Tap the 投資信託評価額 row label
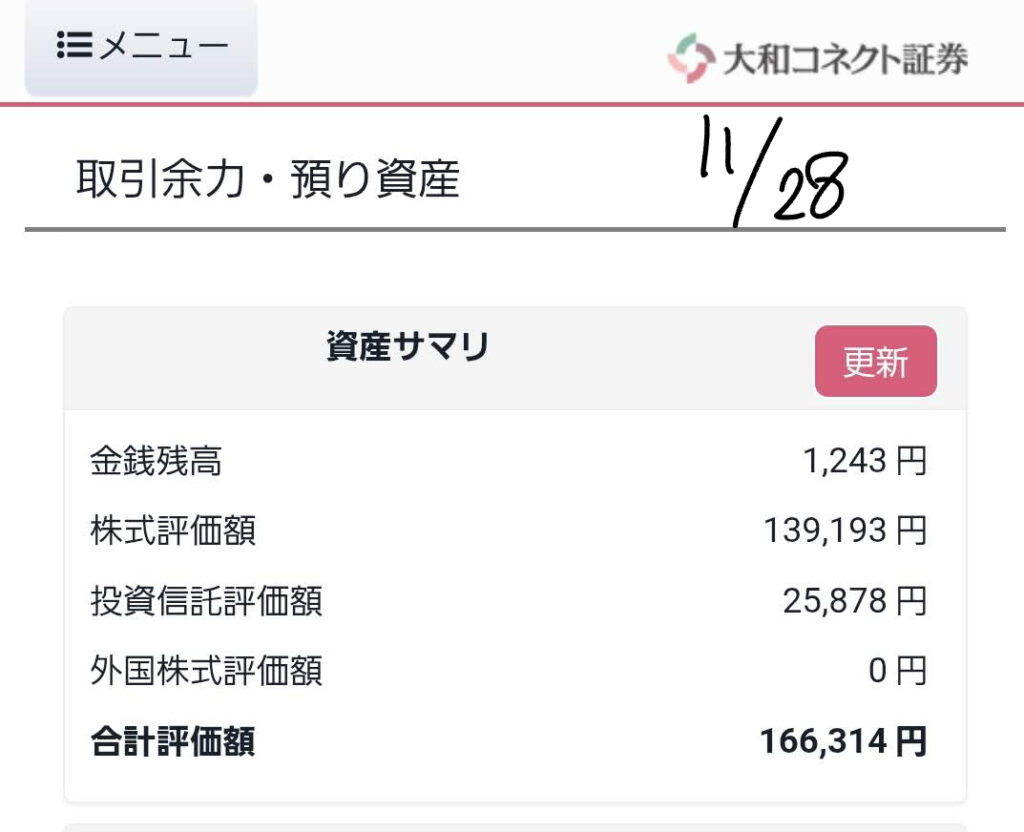 (x=206, y=601)
